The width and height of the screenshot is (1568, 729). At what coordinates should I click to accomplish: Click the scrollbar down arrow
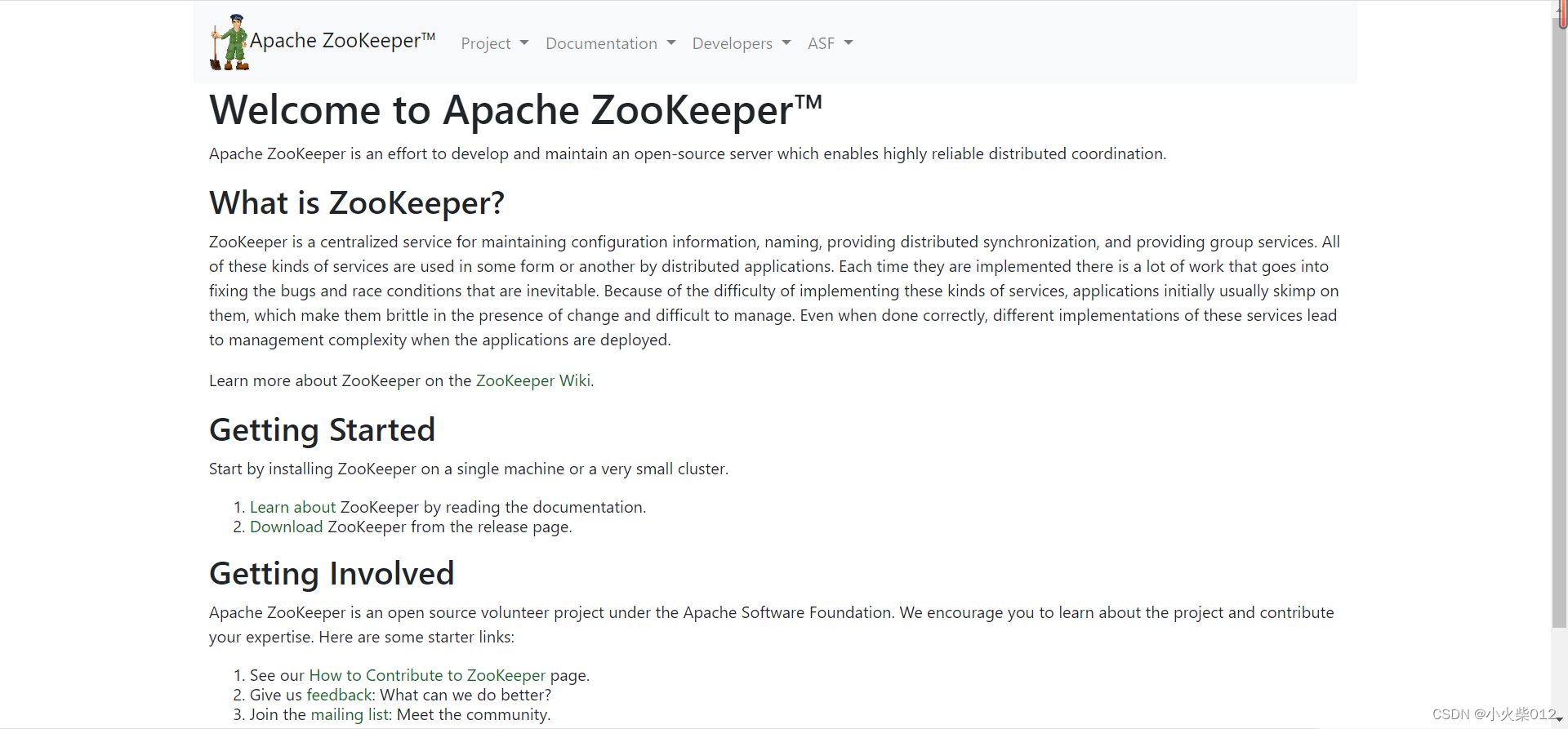coord(1559,719)
